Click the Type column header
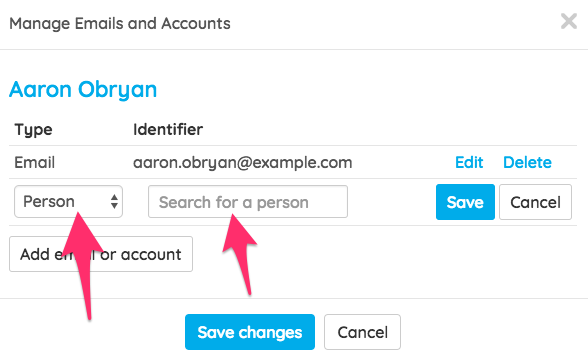Screen dimensions: 588x361 [33, 130]
